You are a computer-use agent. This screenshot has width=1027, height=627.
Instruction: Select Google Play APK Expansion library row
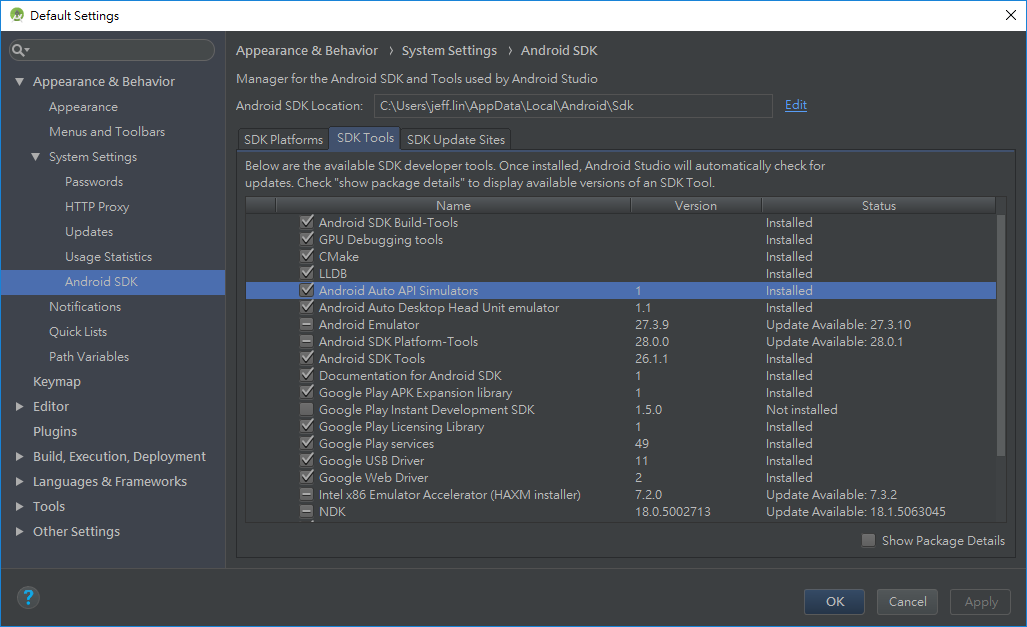pos(621,392)
